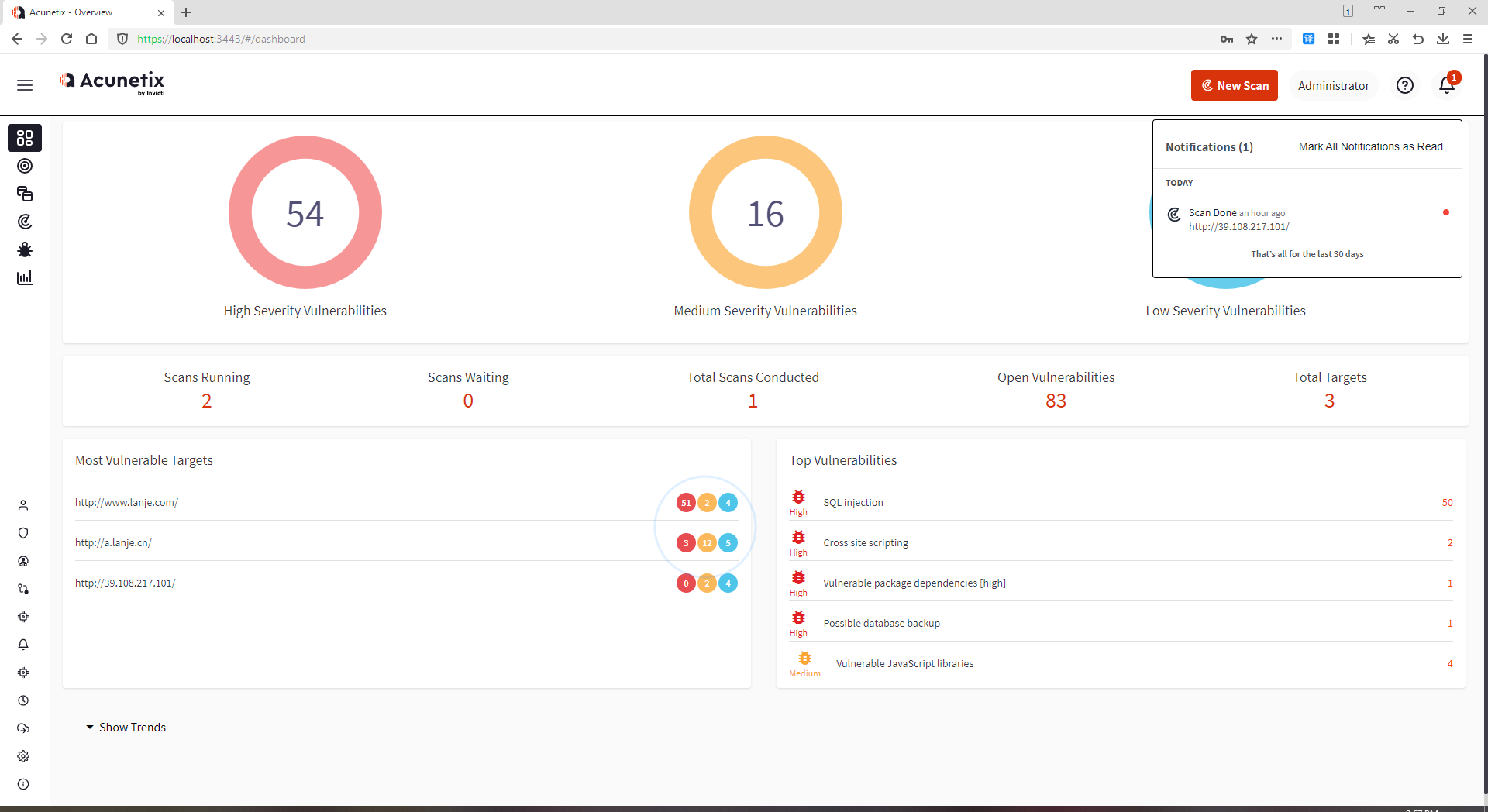Screen dimensions: 1488x812
Task: Open the hamburger menu beside the Acunetix logo
Action: (x=25, y=85)
